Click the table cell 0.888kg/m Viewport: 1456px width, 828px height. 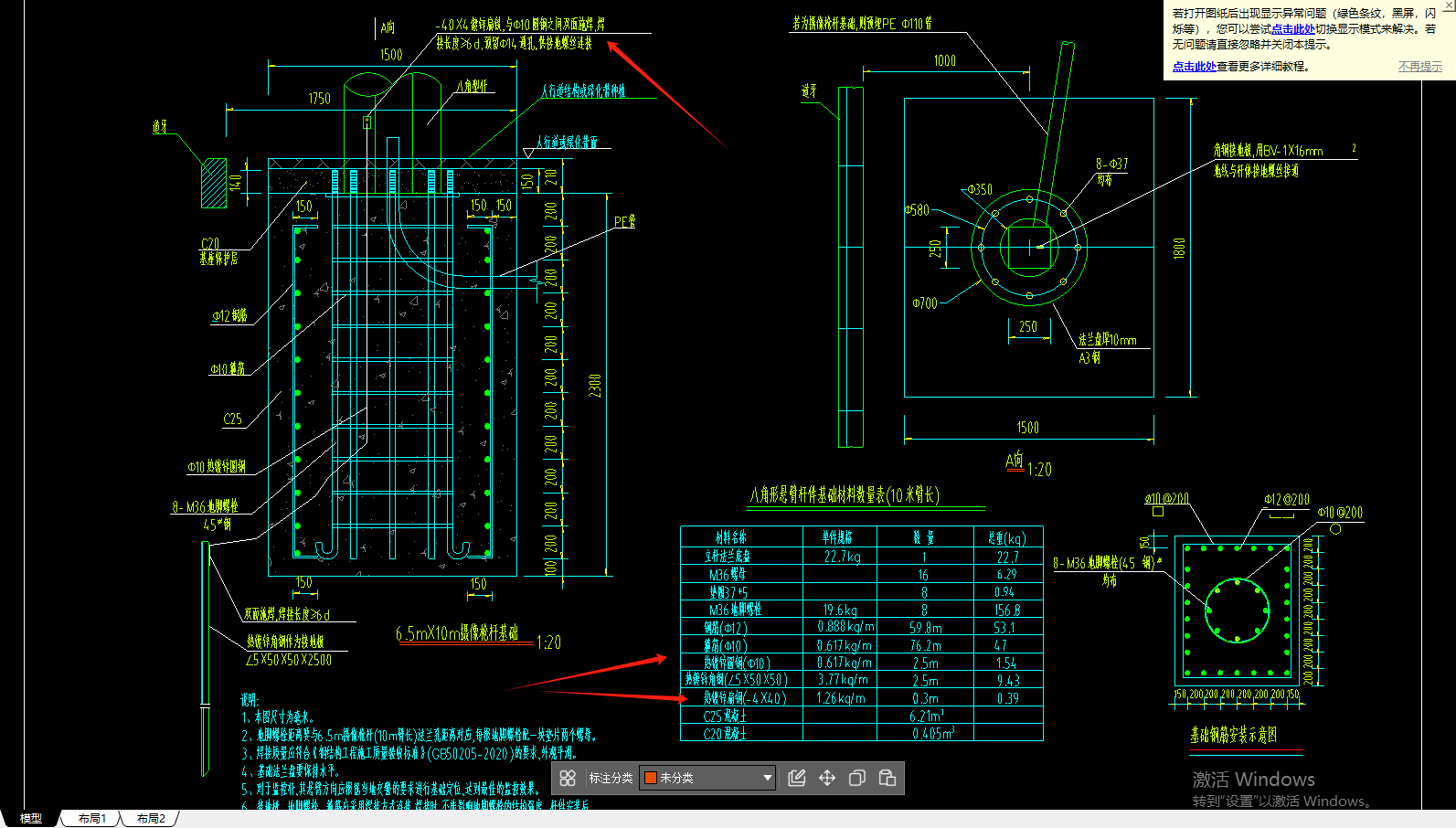click(845, 627)
